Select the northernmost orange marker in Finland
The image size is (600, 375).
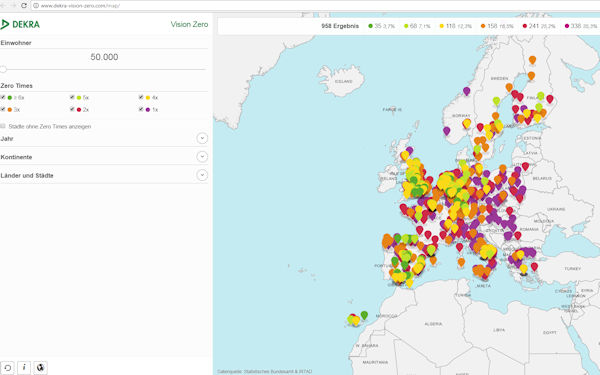532,60
